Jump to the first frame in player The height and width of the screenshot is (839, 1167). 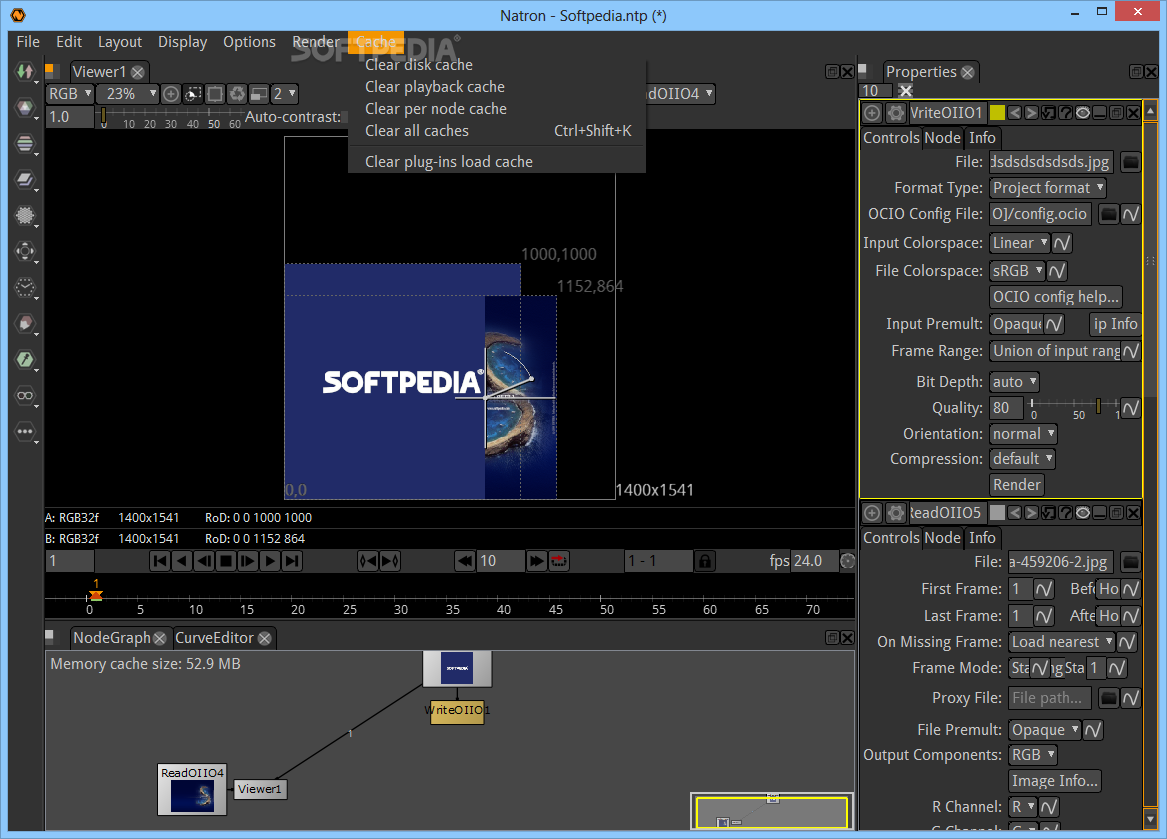[x=159, y=561]
